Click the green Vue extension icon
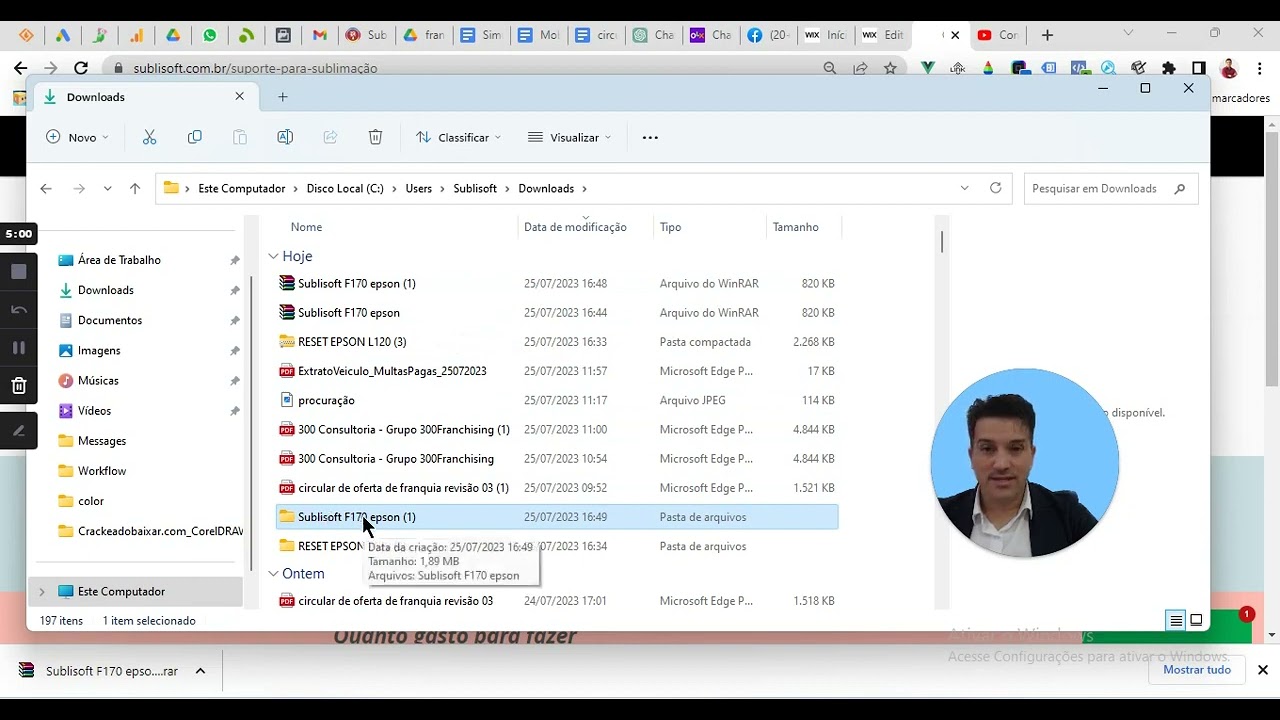The height and width of the screenshot is (720, 1280). point(928,68)
